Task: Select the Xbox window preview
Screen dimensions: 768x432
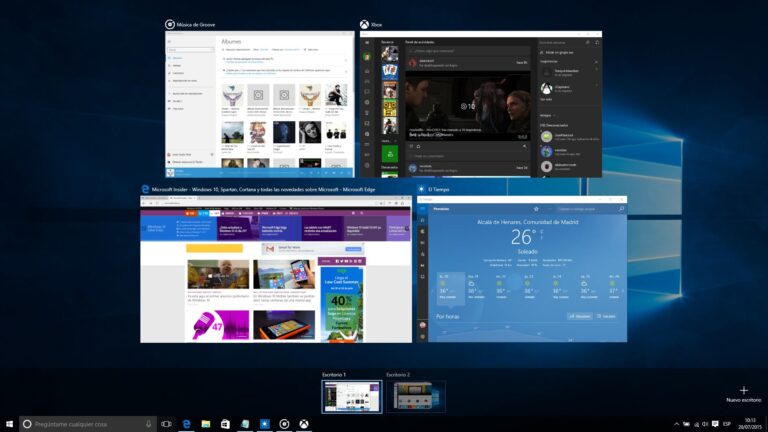Action: point(481,104)
